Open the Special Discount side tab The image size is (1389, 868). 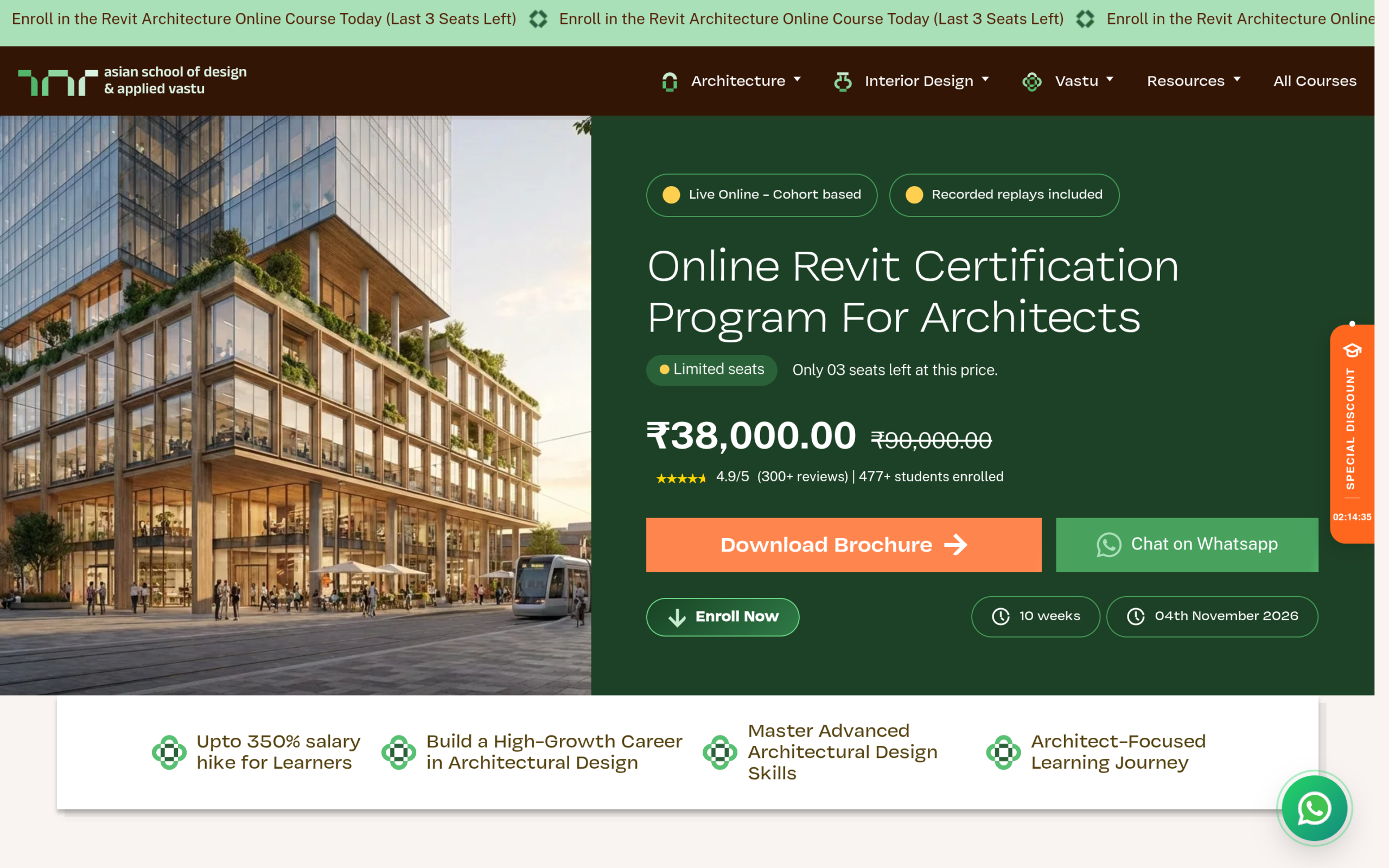coord(1352,433)
